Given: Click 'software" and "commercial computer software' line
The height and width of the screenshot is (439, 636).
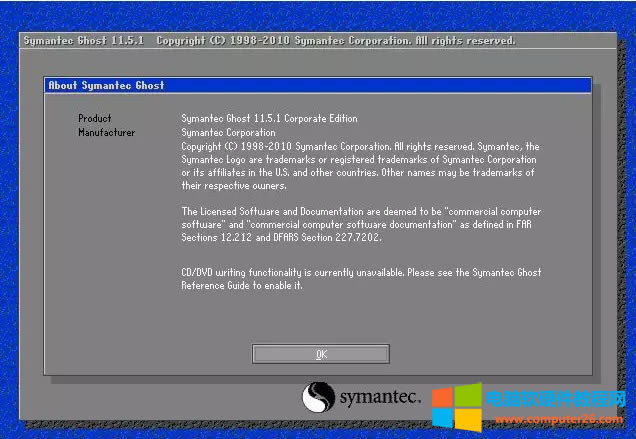Looking at the screenshot, I should (356, 224).
